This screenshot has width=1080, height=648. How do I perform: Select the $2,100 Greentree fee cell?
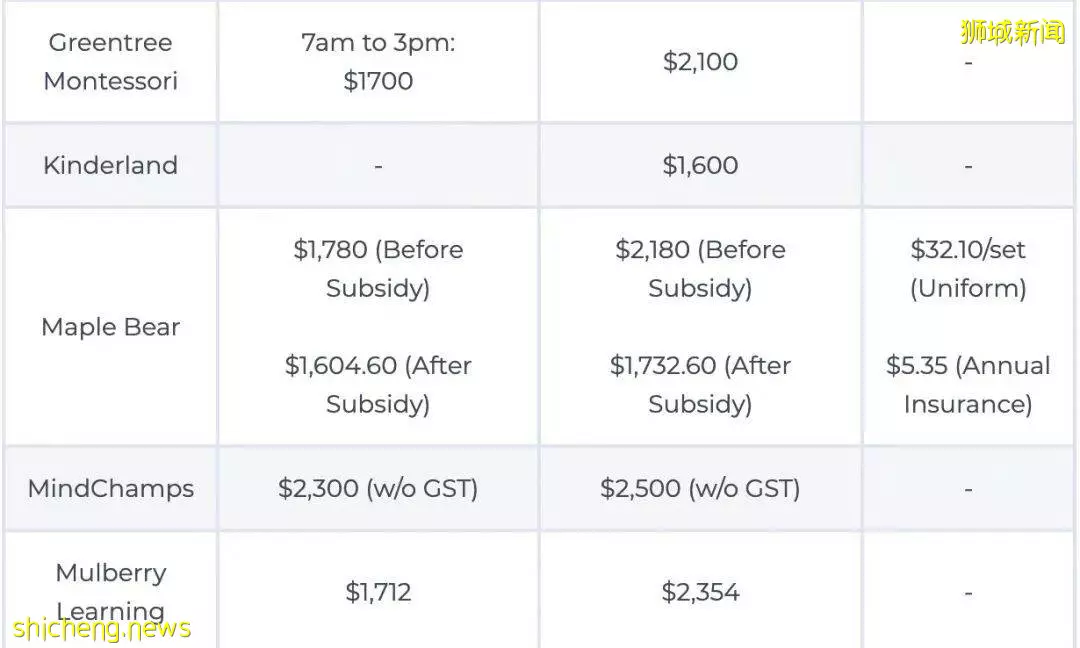(x=700, y=62)
